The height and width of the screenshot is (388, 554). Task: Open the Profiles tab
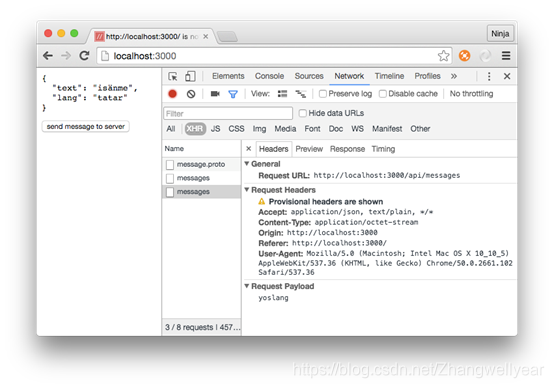(x=427, y=76)
